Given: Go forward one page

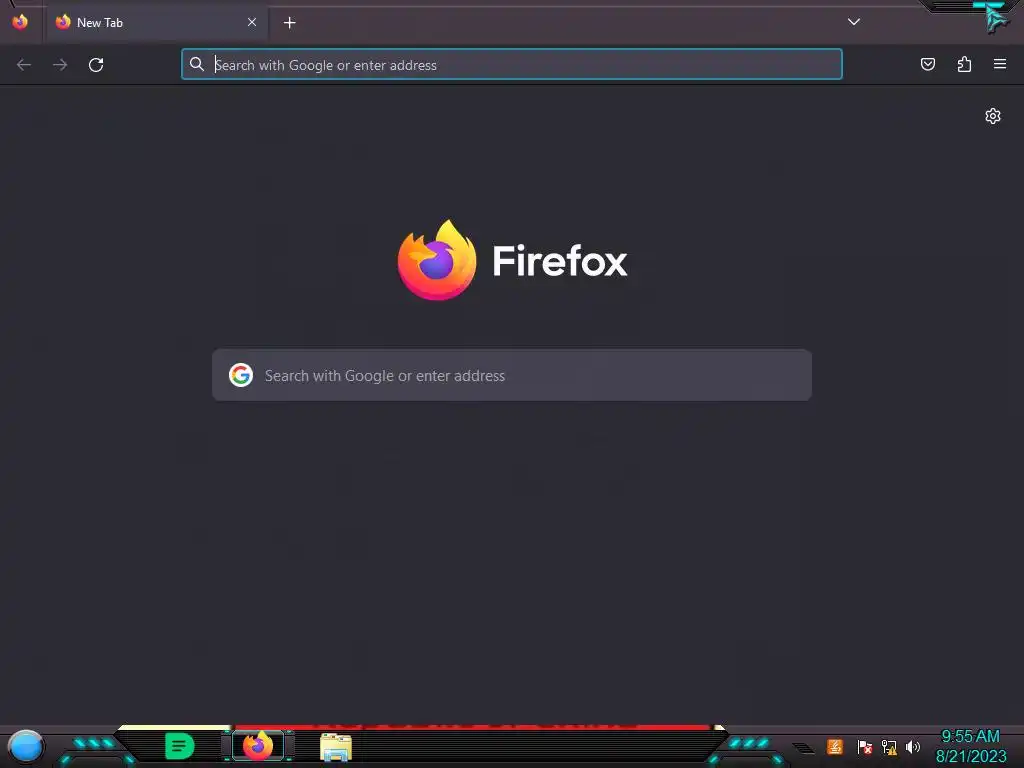Looking at the screenshot, I should point(60,65).
